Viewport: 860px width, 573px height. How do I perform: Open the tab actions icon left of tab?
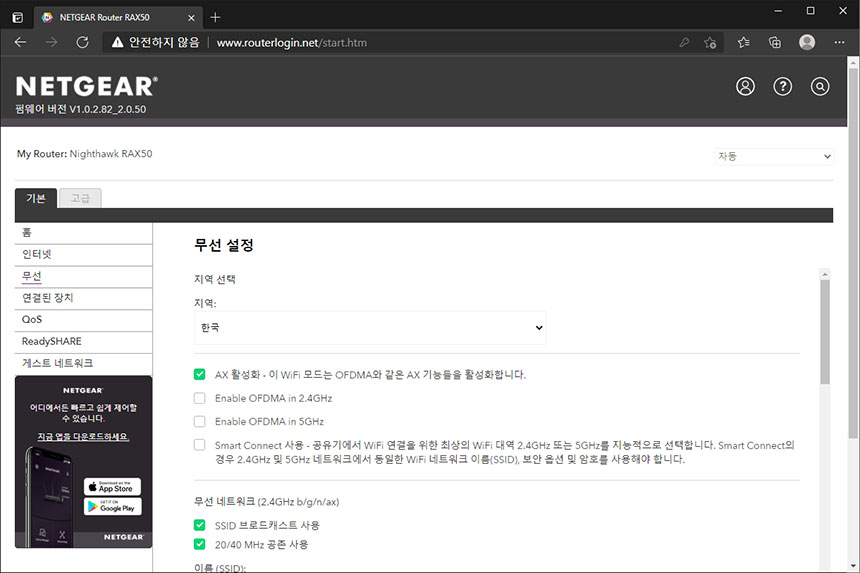[x=18, y=18]
